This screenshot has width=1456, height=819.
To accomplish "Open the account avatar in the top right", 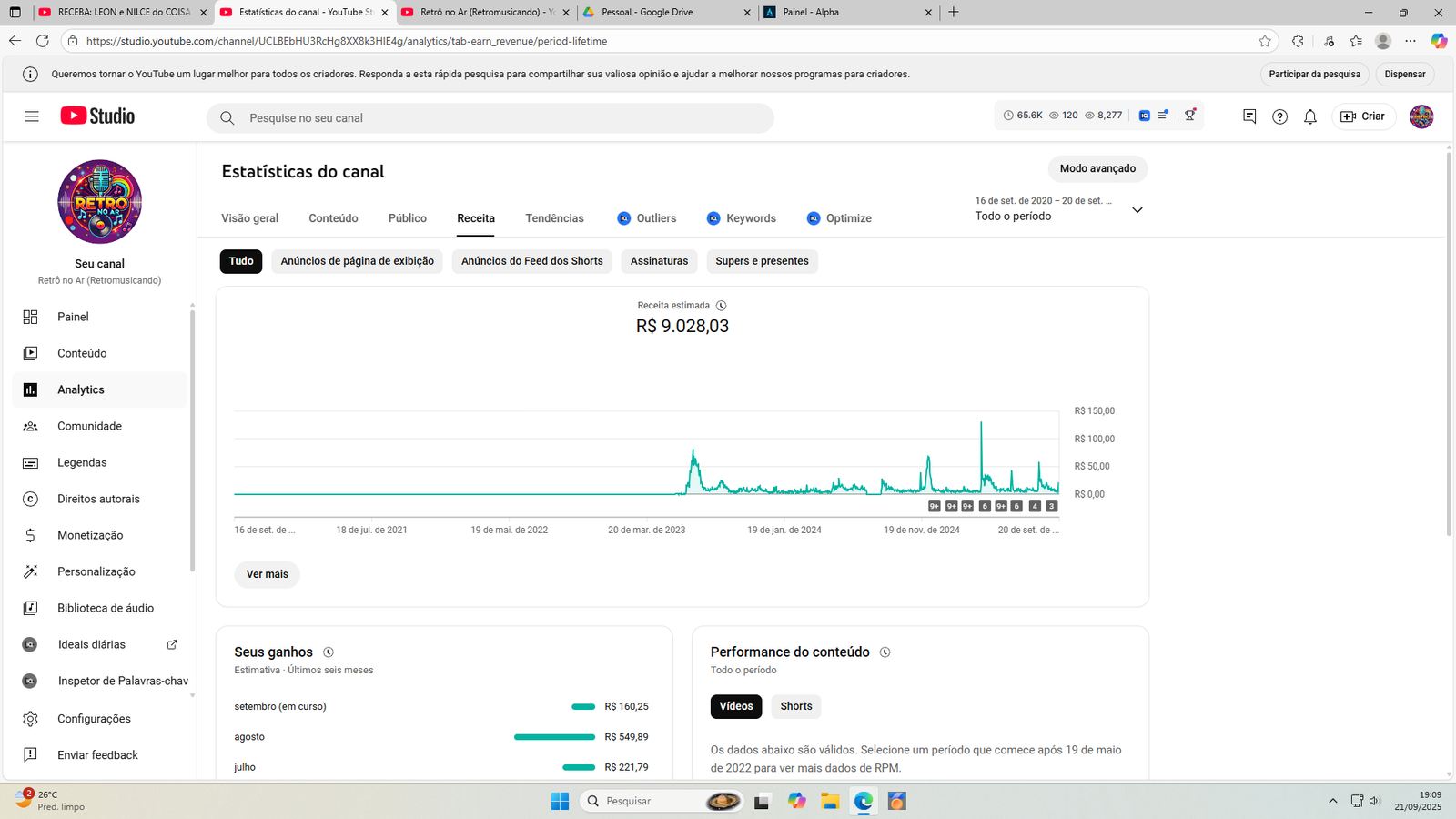I will coord(1421,116).
